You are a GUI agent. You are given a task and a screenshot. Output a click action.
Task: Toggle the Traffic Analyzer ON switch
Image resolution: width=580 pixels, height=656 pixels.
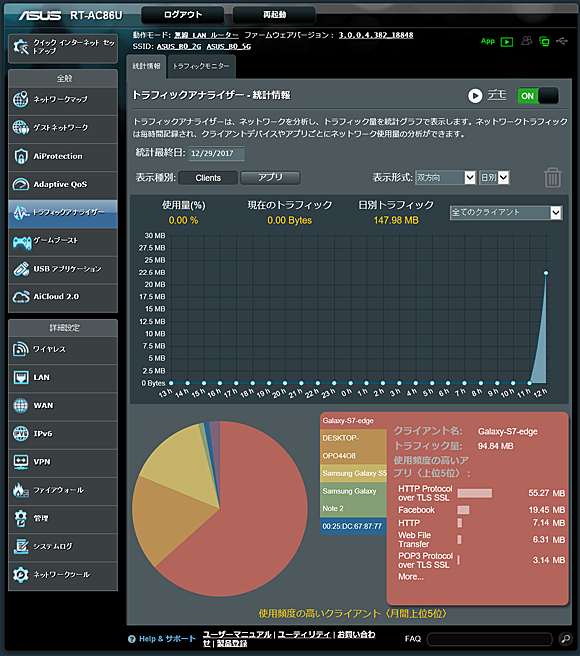point(538,96)
